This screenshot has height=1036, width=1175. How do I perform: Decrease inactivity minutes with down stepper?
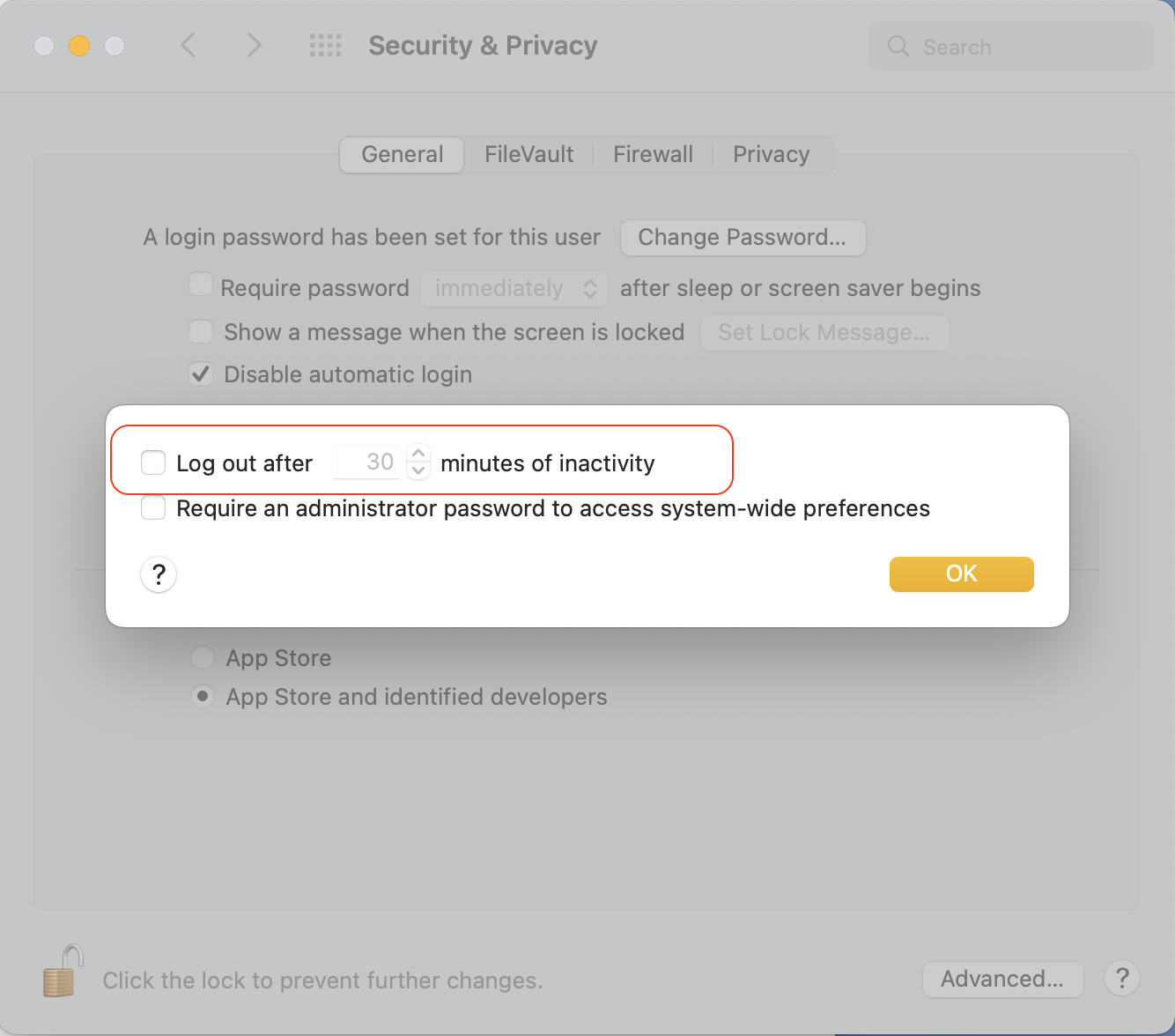click(418, 470)
